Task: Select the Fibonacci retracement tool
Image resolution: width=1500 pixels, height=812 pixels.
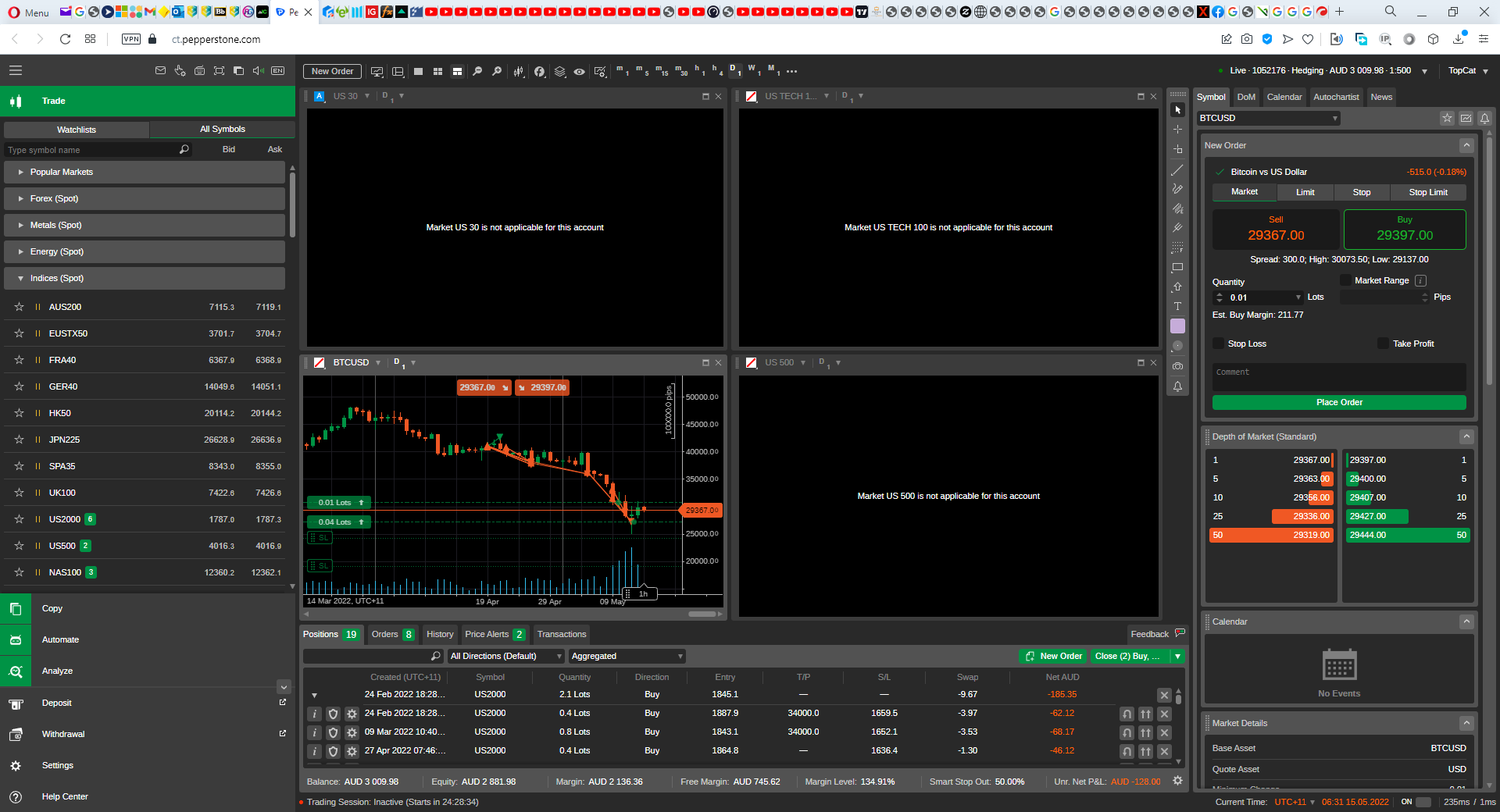Action: point(1177,248)
